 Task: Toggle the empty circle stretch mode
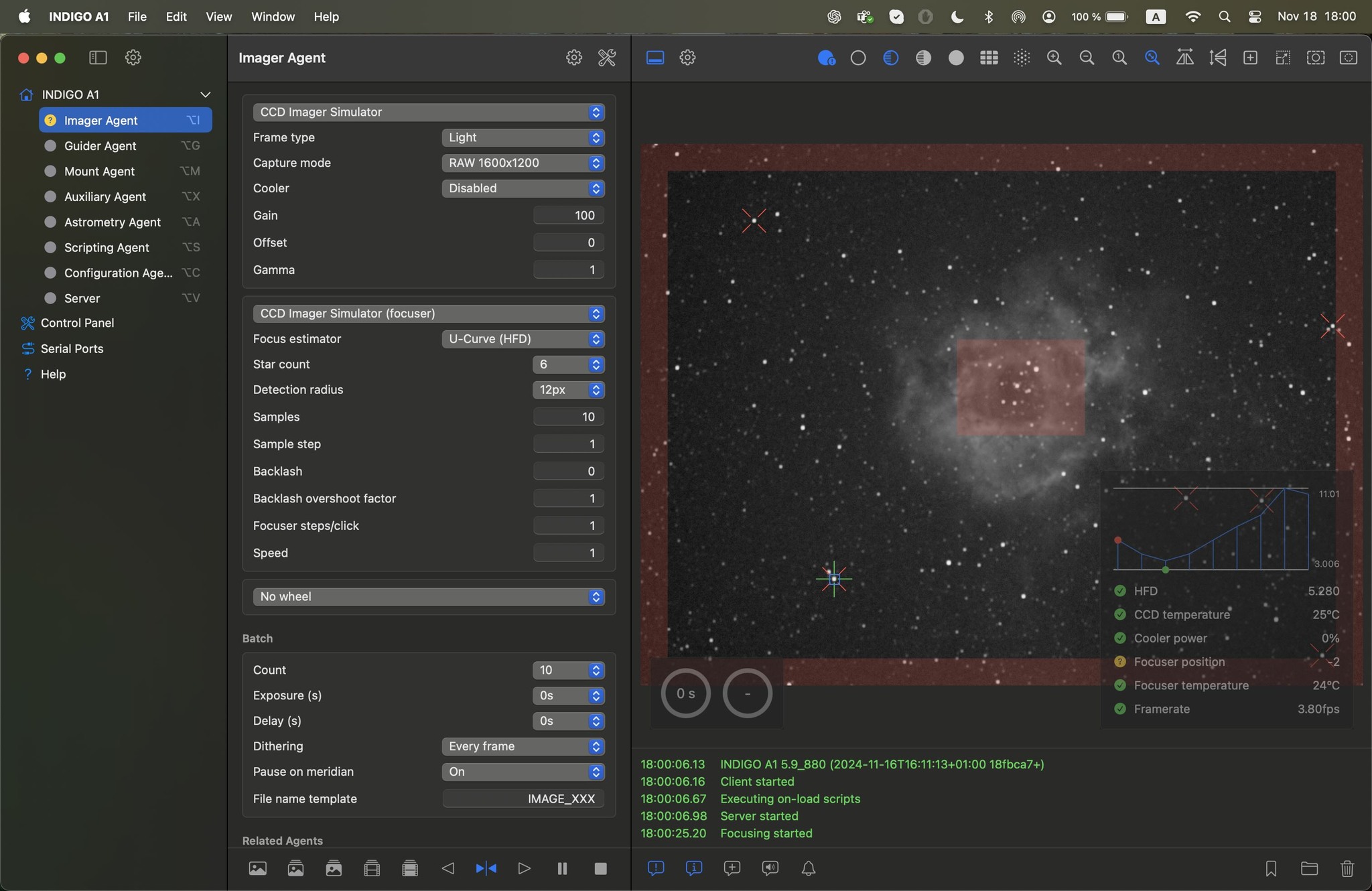click(858, 58)
